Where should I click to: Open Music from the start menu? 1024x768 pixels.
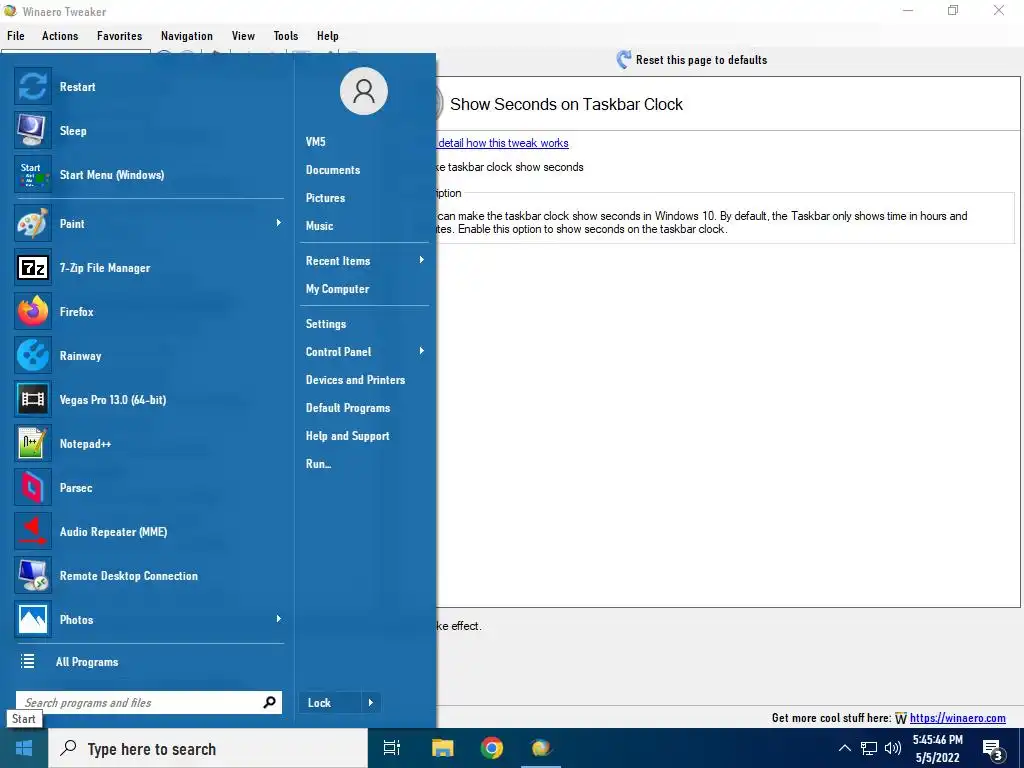coord(319,226)
